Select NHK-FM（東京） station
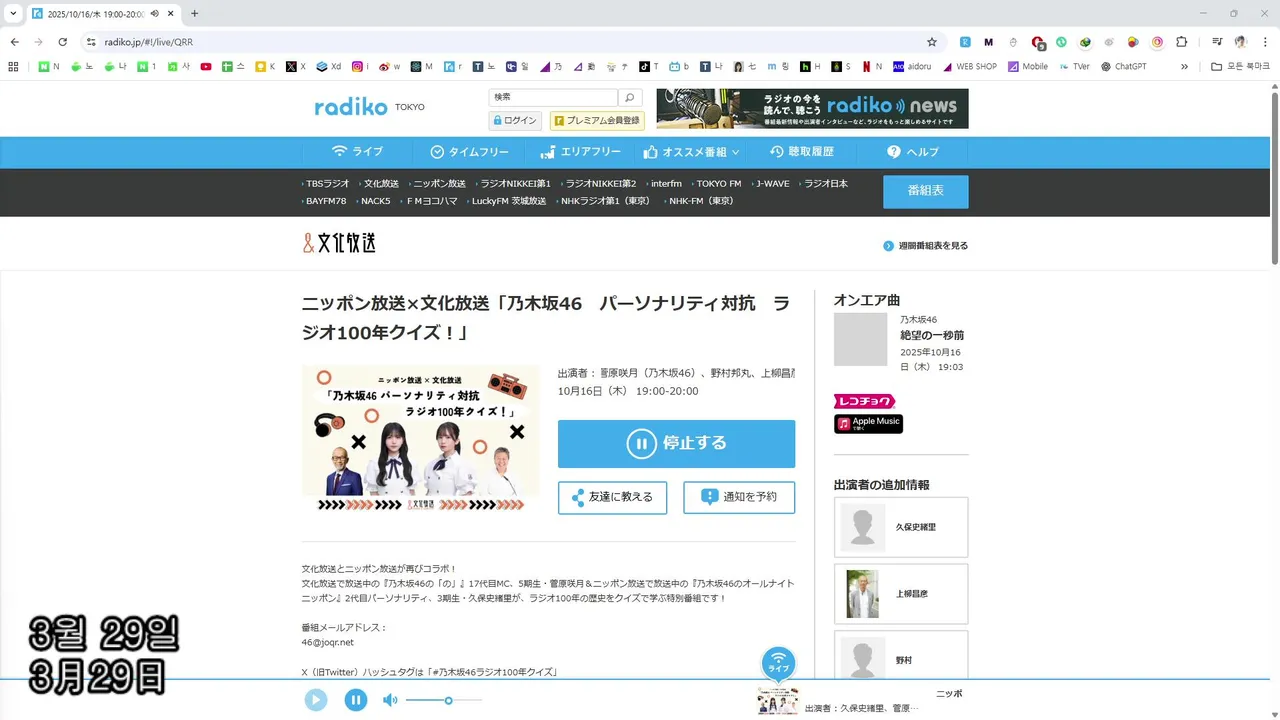 [700, 201]
